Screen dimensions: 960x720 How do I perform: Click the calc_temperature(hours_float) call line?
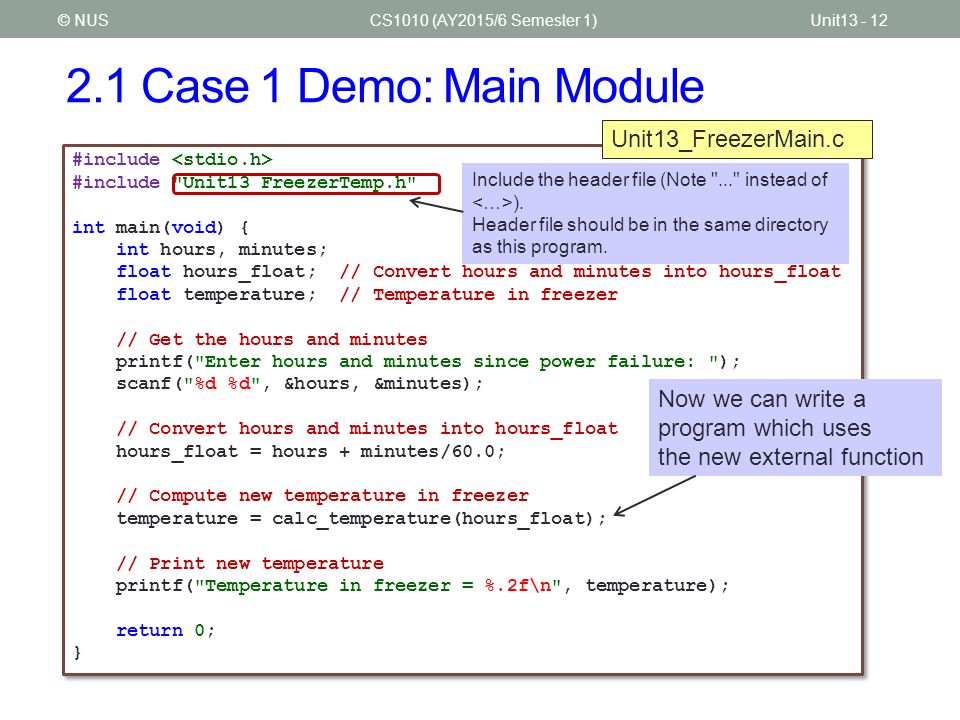coord(361,519)
